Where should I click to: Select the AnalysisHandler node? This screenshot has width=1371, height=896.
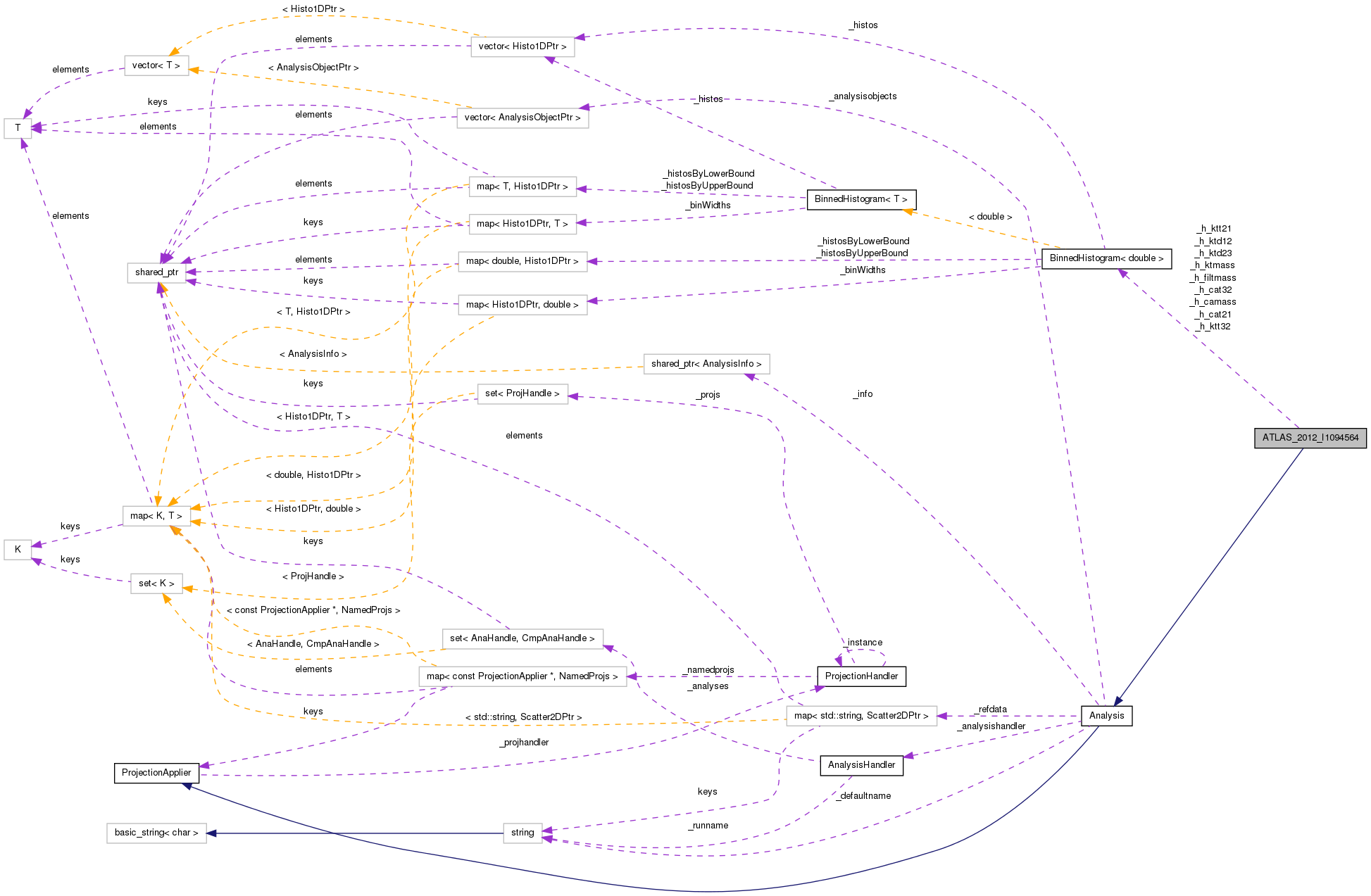pos(861,765)
